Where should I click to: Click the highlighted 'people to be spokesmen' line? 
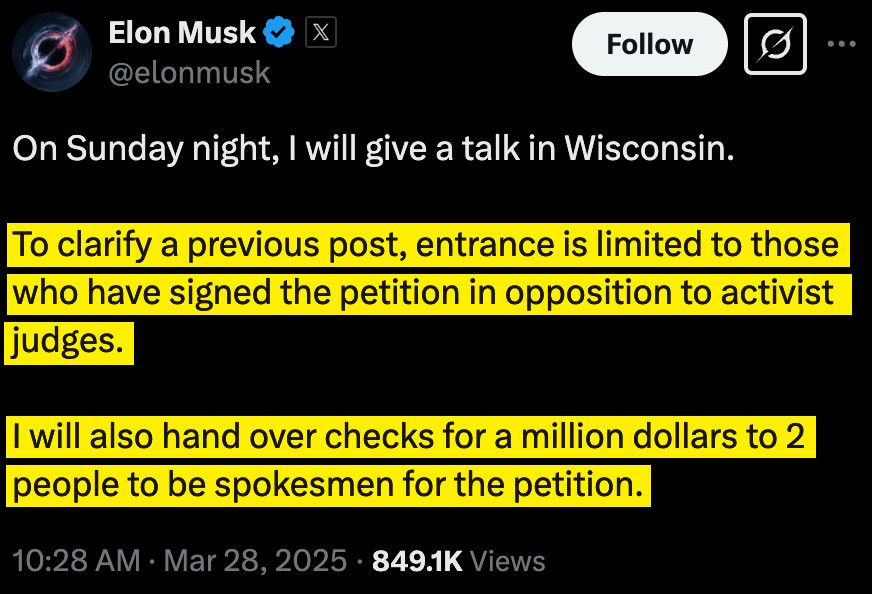click(x=328, y=485)
